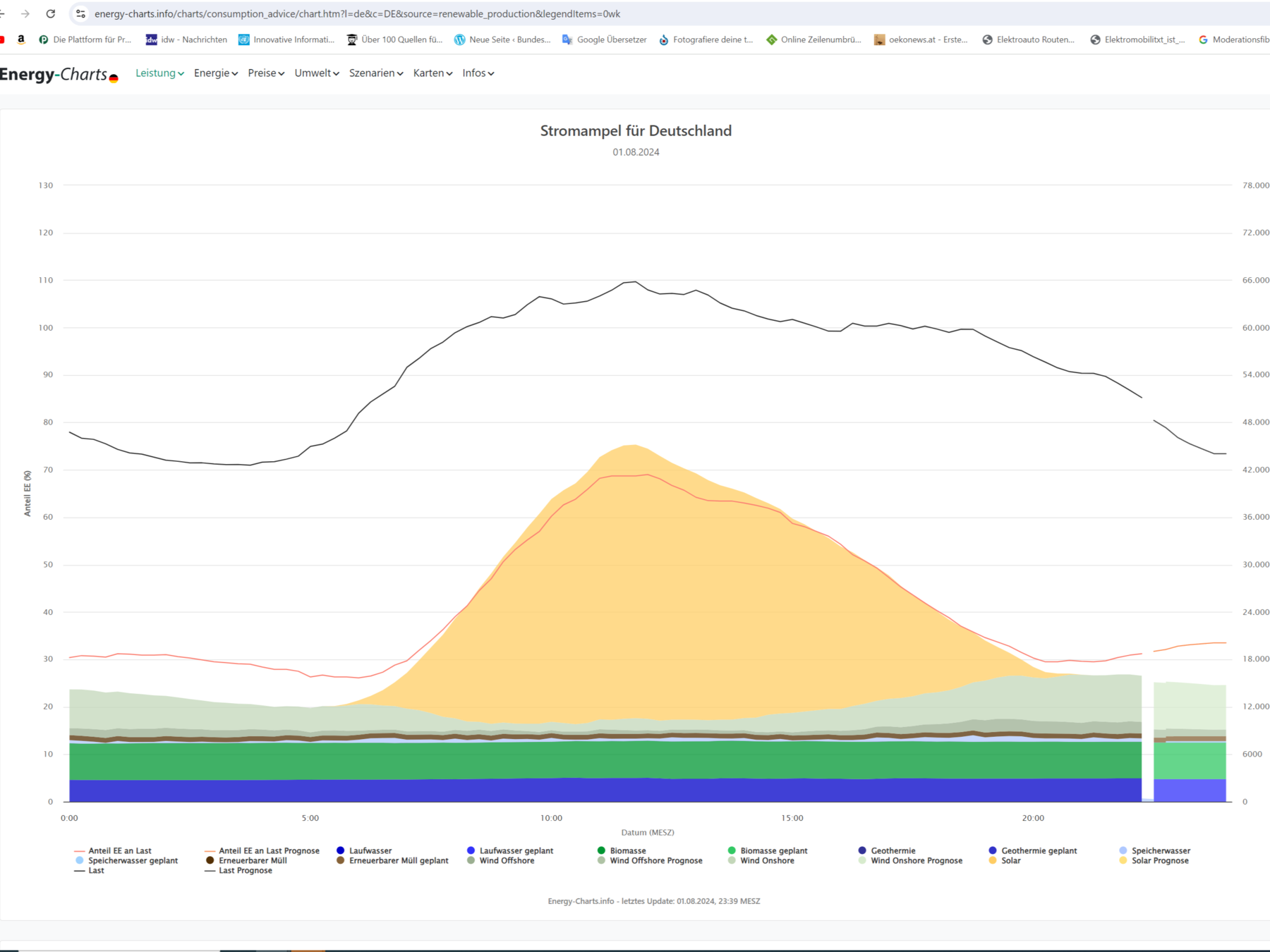Toggle 'Wind Onshore' legend series
This screenshot has height=952, width=1270.
click(x=761, y=861)
